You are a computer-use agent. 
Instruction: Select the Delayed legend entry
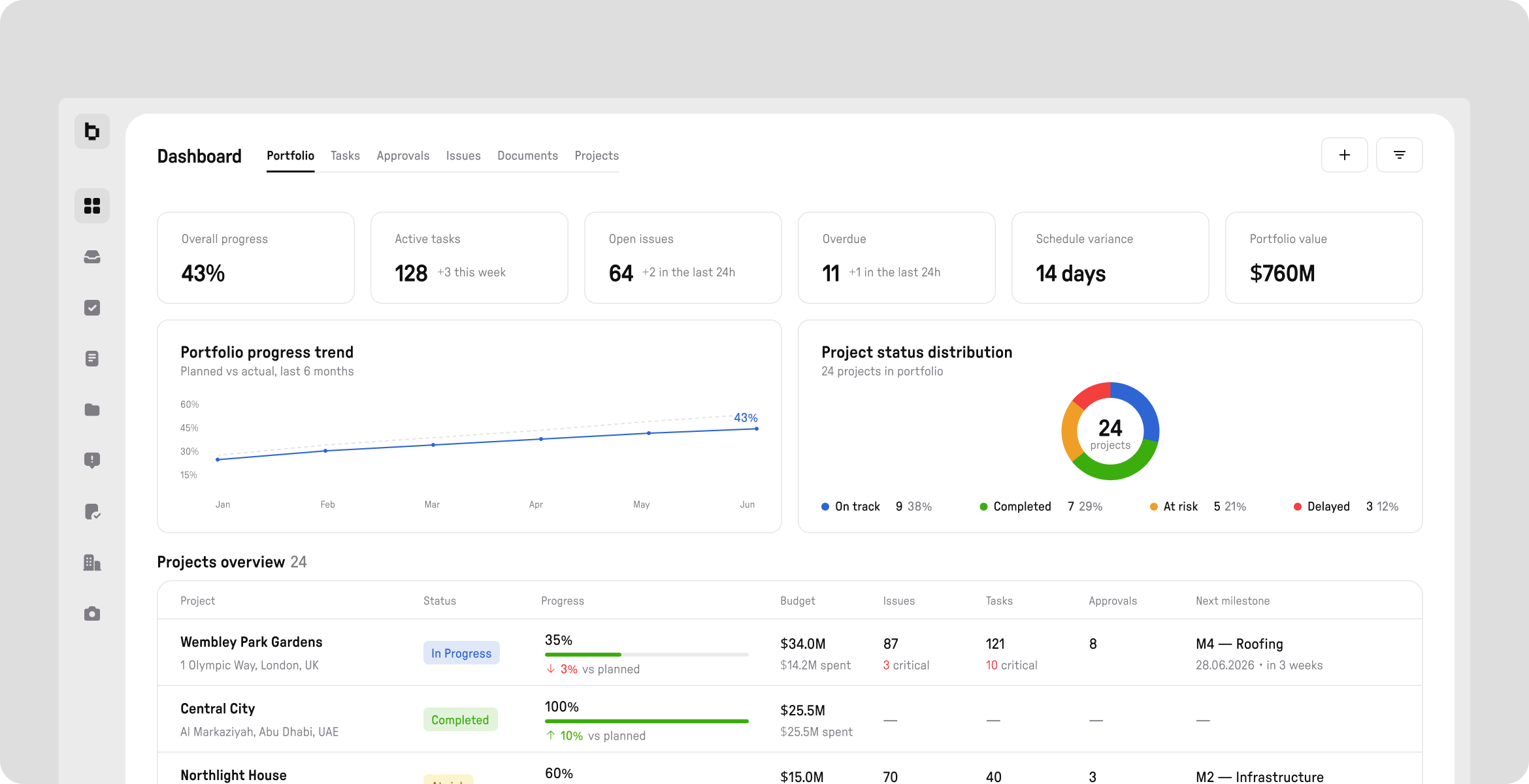point(1346,506)
